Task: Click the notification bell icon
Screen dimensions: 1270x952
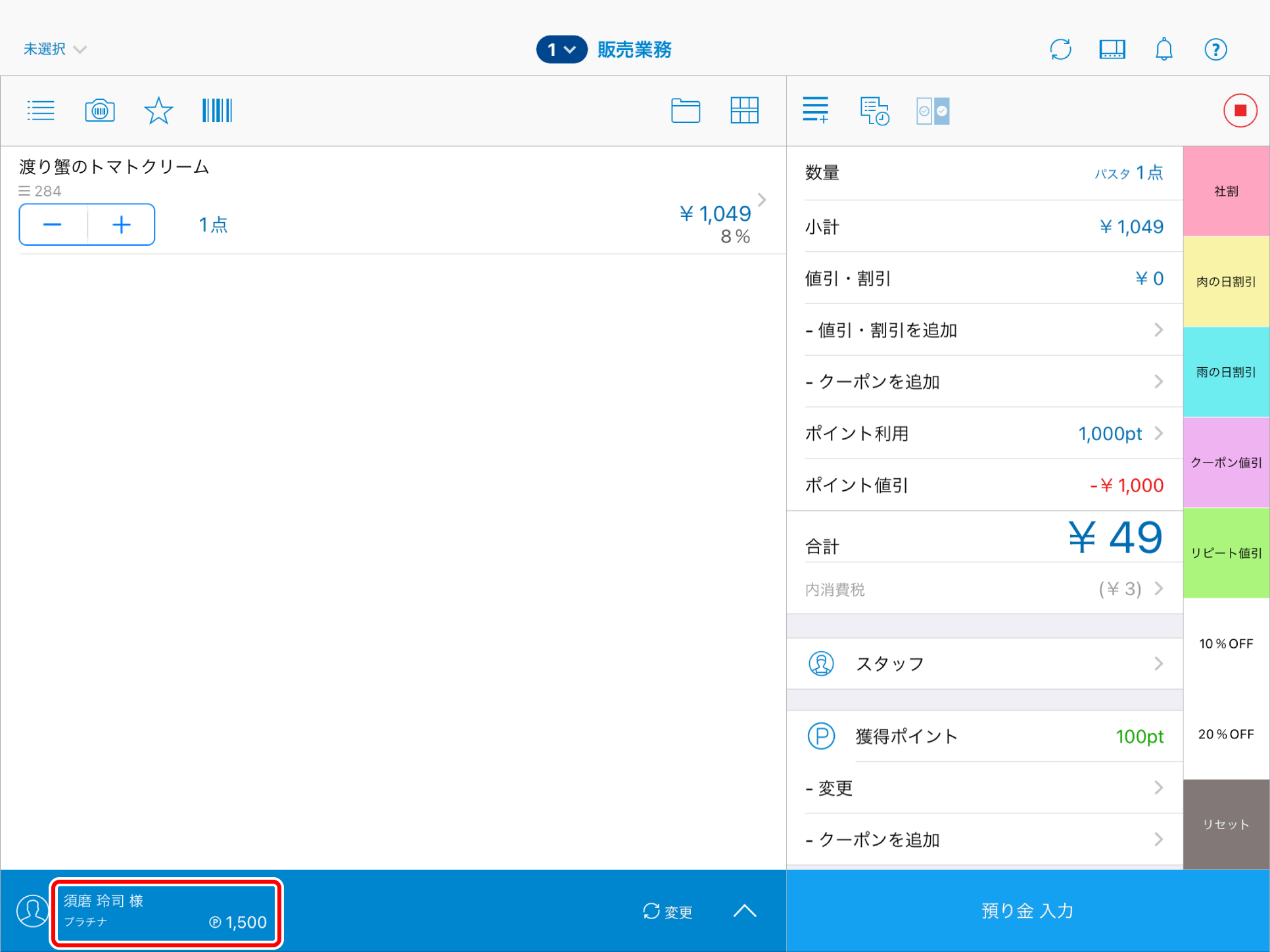Action: (x=1164, y=49)
